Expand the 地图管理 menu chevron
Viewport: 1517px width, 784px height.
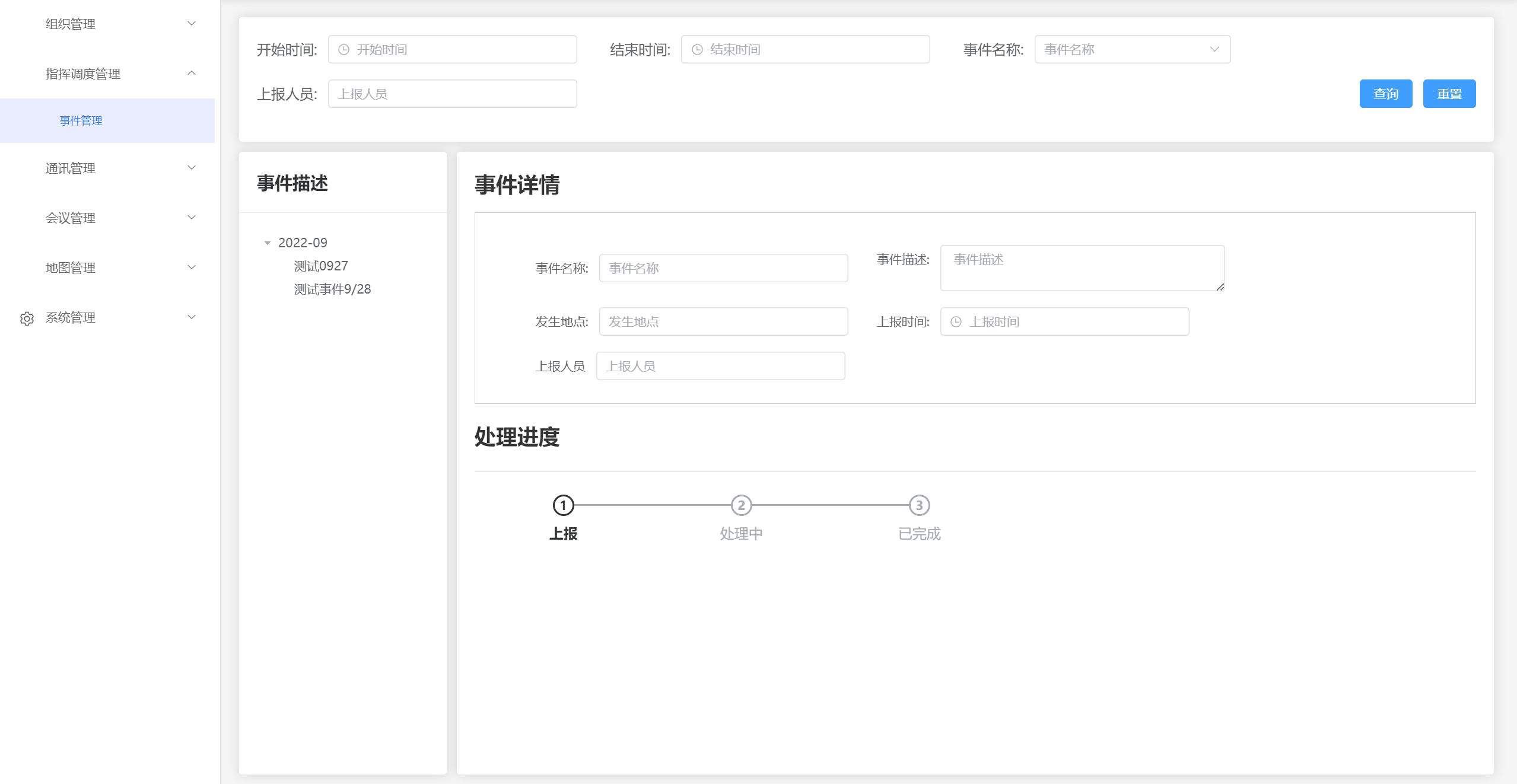tap(192, 267)
